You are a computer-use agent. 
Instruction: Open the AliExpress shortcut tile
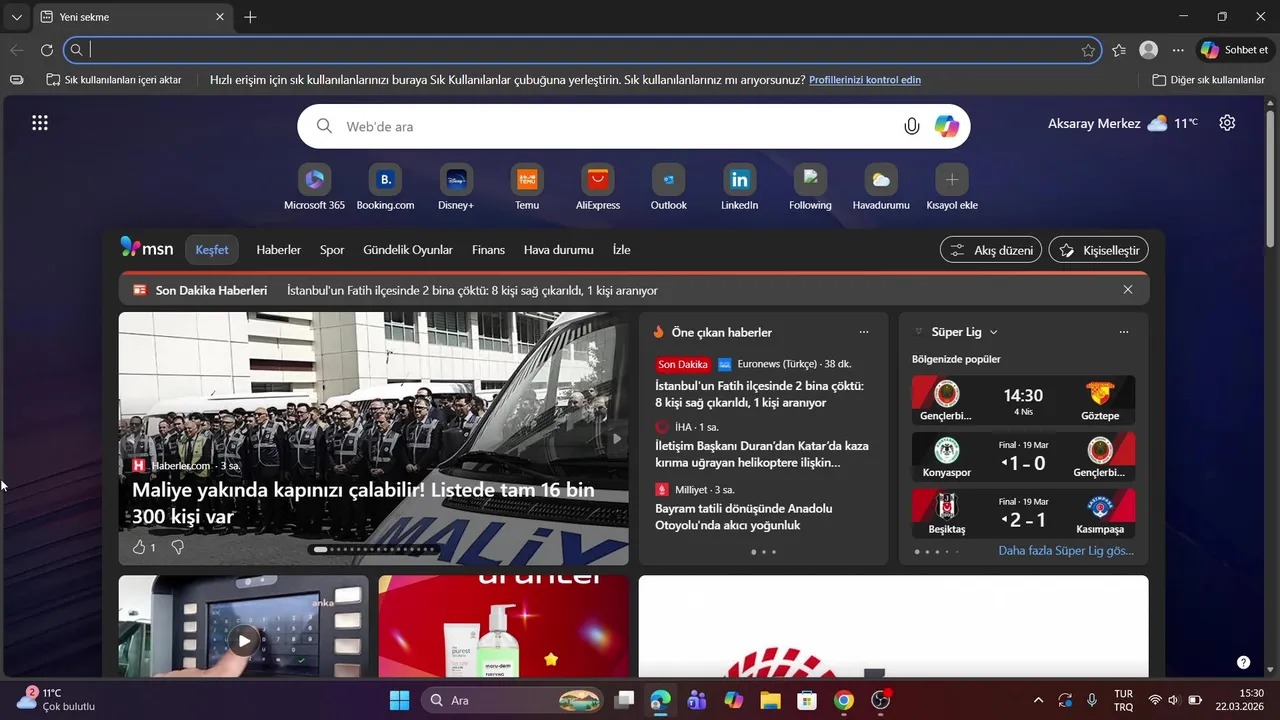tap(598, 187)
